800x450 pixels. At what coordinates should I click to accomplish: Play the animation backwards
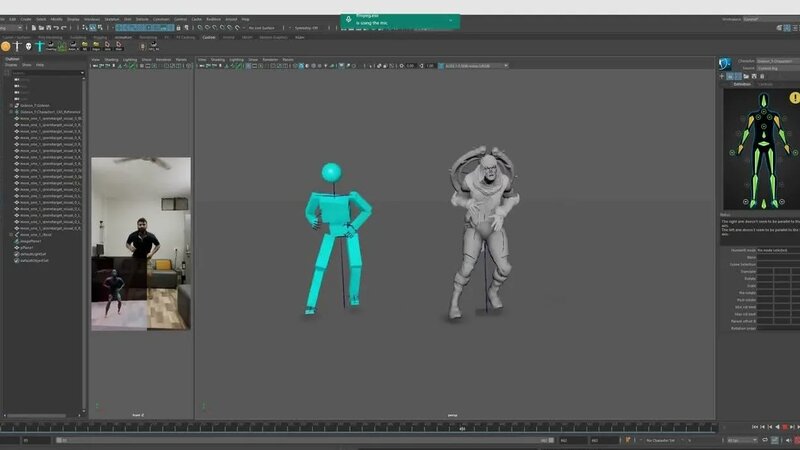[778, 427]
